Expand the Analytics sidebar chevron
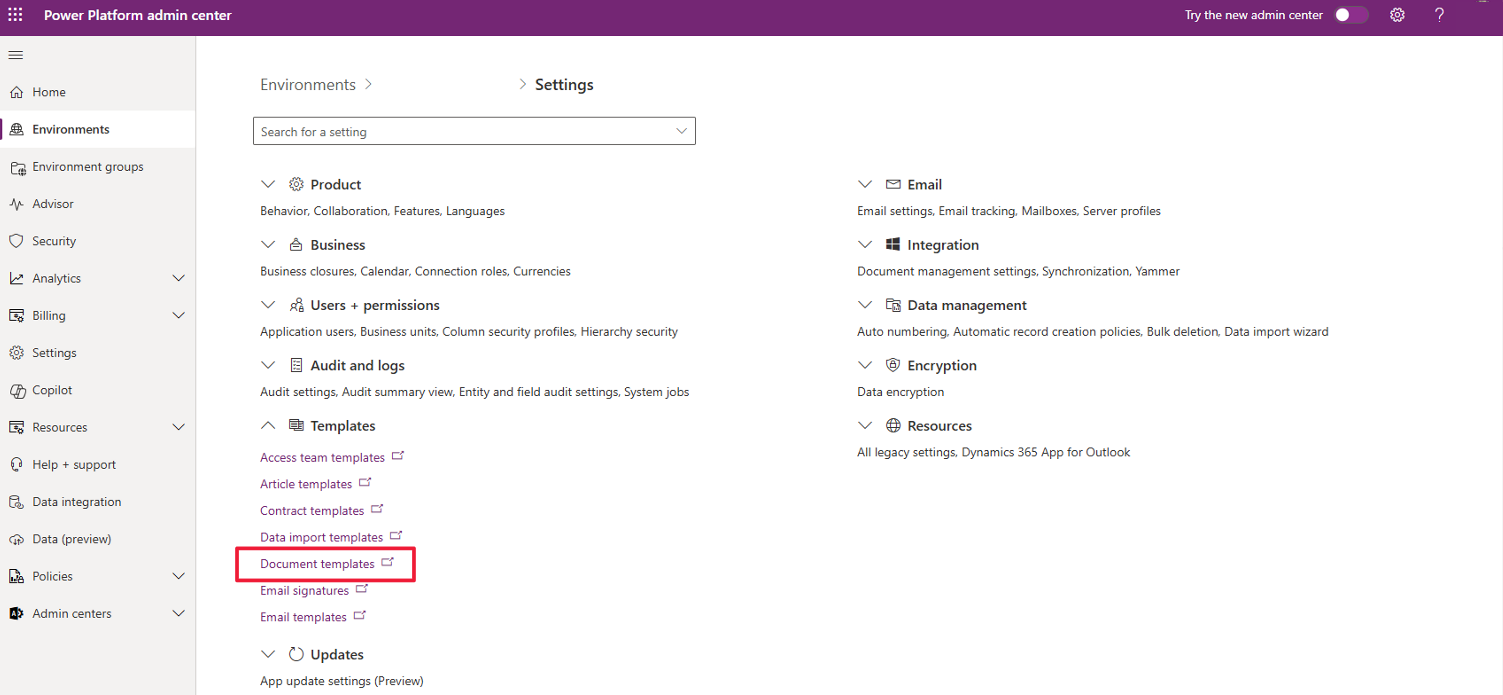The height and width of the screenshot is (695, 1503). 179,278
